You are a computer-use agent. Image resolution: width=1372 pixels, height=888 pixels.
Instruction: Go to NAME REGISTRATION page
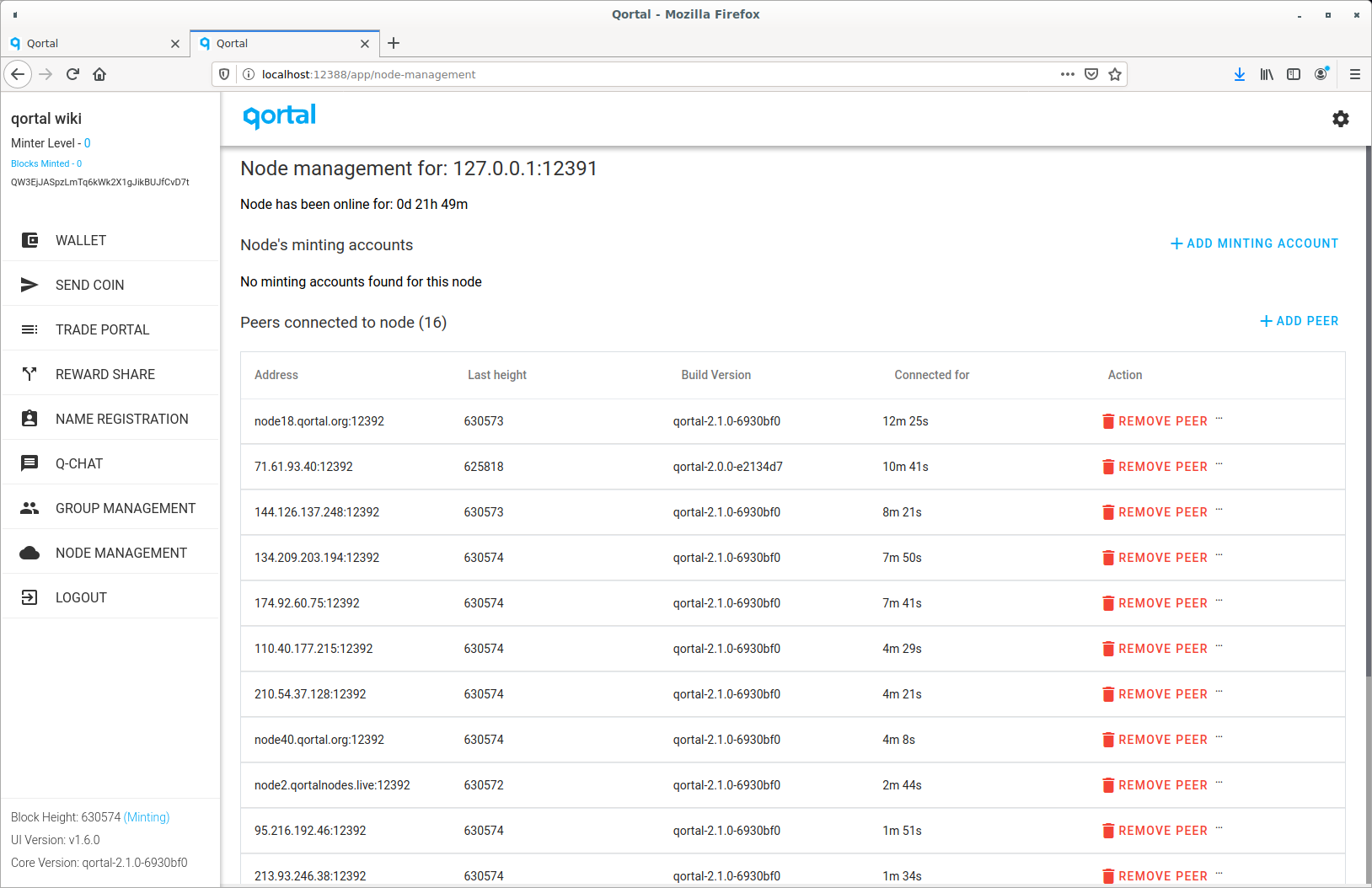pyautogui.click(x=110, y=419)
